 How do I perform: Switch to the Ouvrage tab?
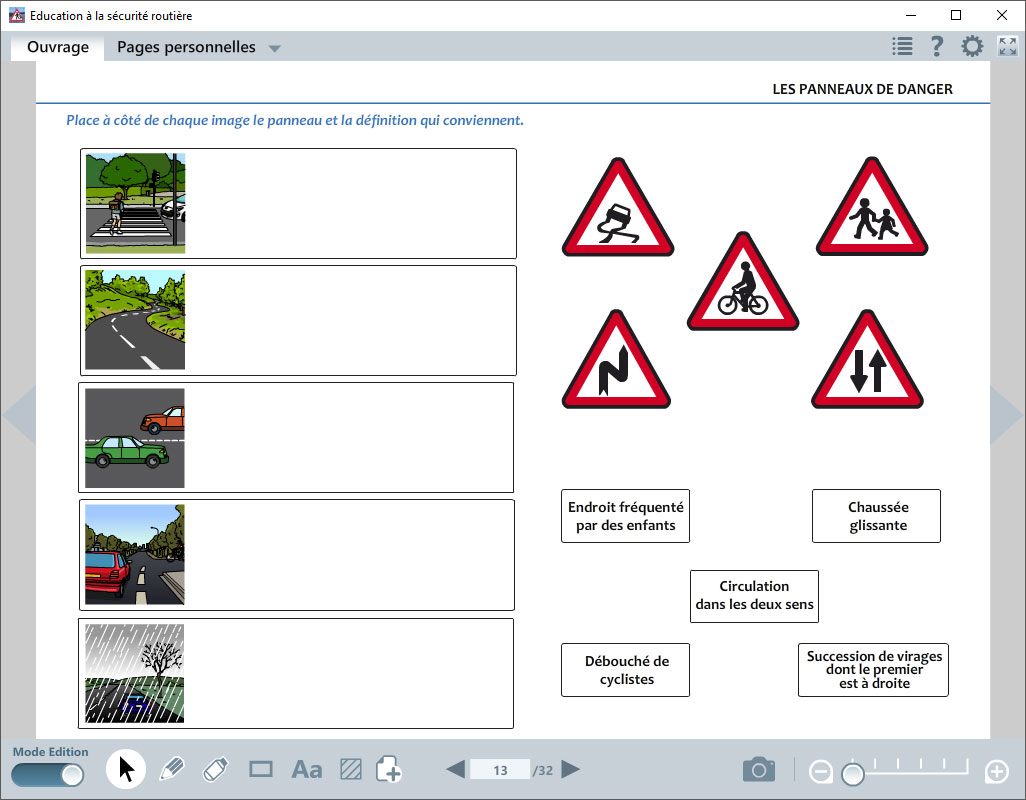57,46
